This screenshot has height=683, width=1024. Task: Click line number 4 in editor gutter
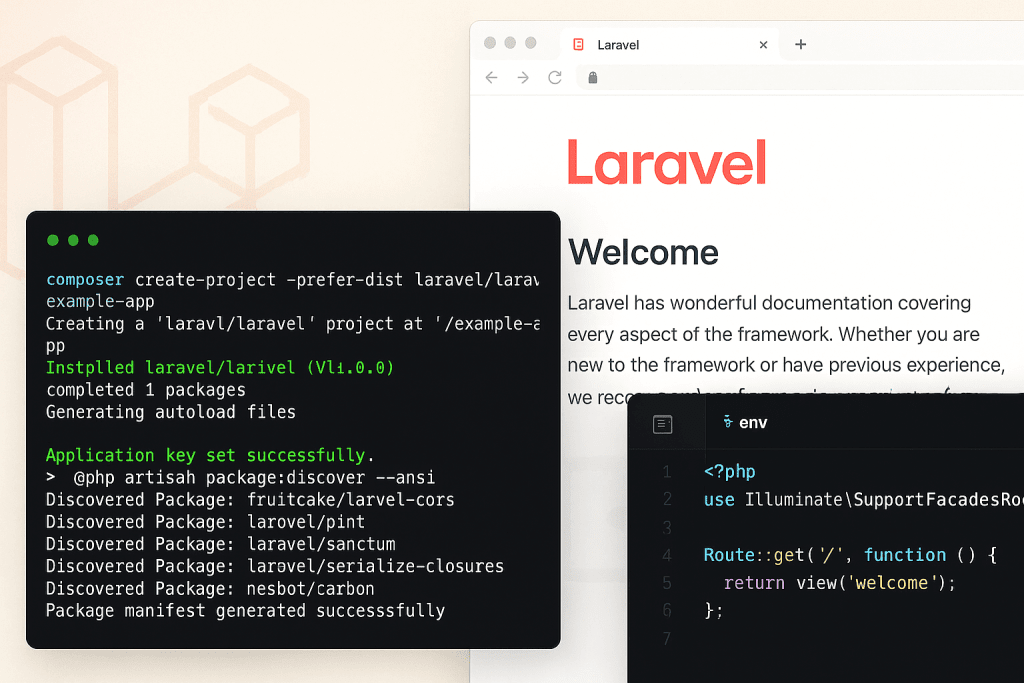(667, 555)
